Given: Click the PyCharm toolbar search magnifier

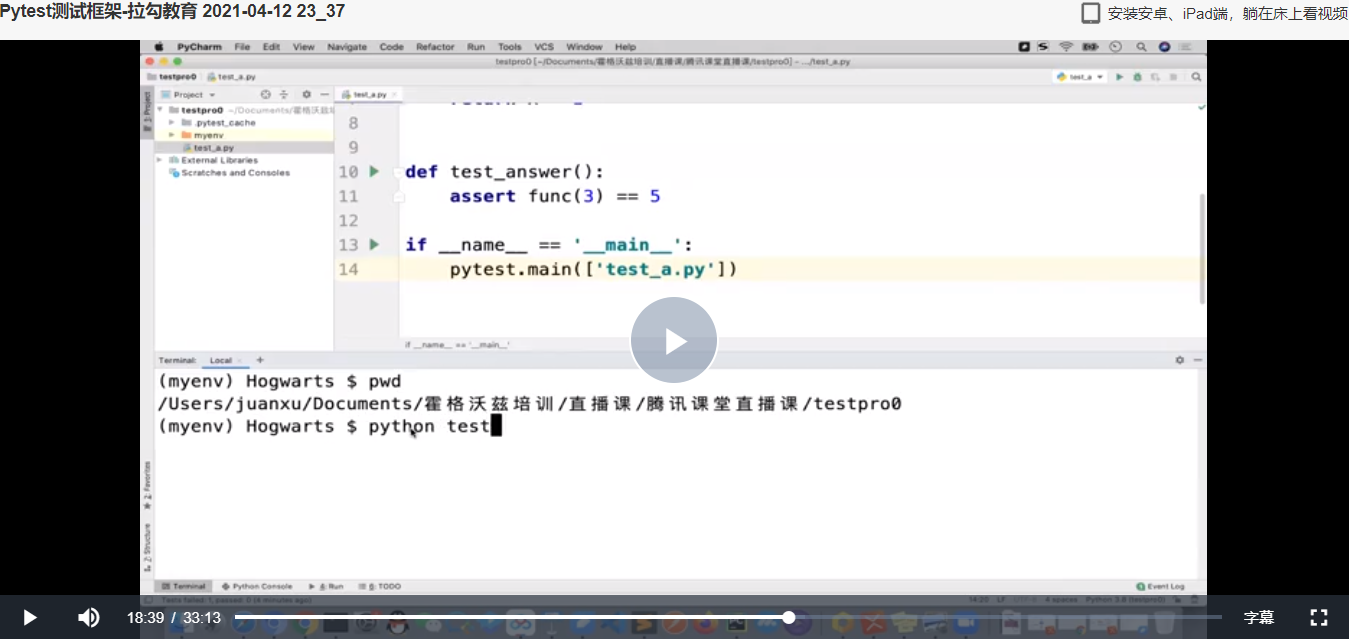Looking at the screenshot, I should (x=1196, y=77).
